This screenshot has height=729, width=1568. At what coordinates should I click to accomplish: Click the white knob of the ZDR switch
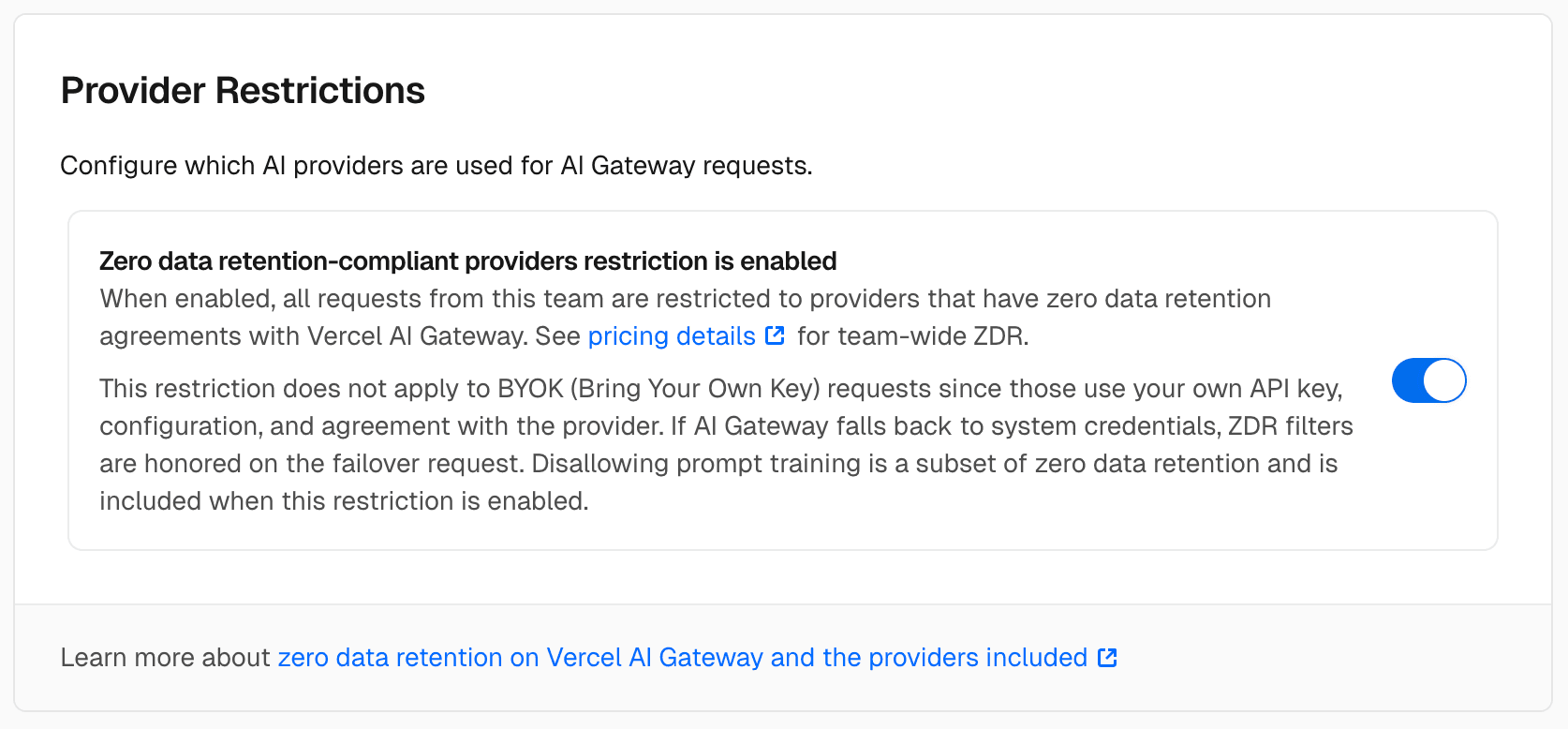(1444, 380)
